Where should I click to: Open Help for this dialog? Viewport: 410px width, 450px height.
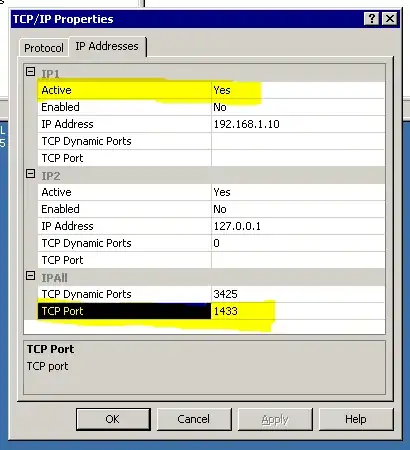356,419
